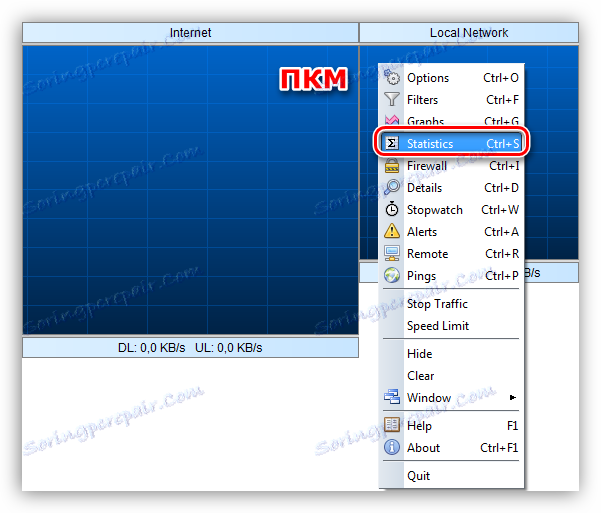The width and height of the screenshot is (601, 513).
Task: Select Details menu entry
Action: tap(451, 187)
